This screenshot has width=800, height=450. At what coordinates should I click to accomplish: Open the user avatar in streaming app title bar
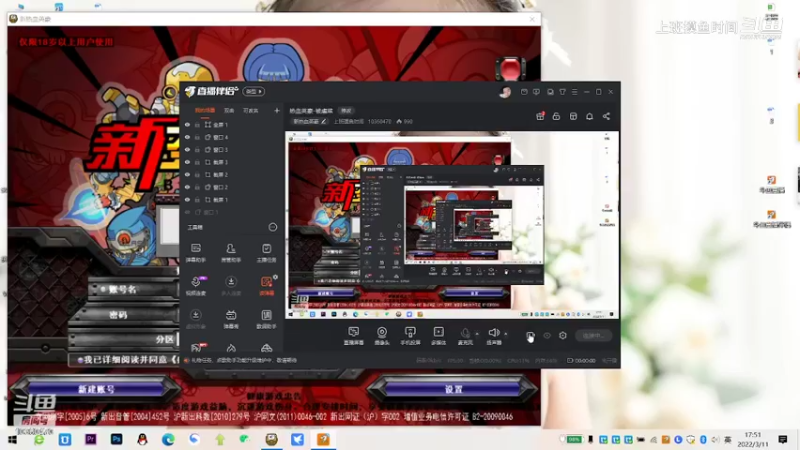[505, 92]
